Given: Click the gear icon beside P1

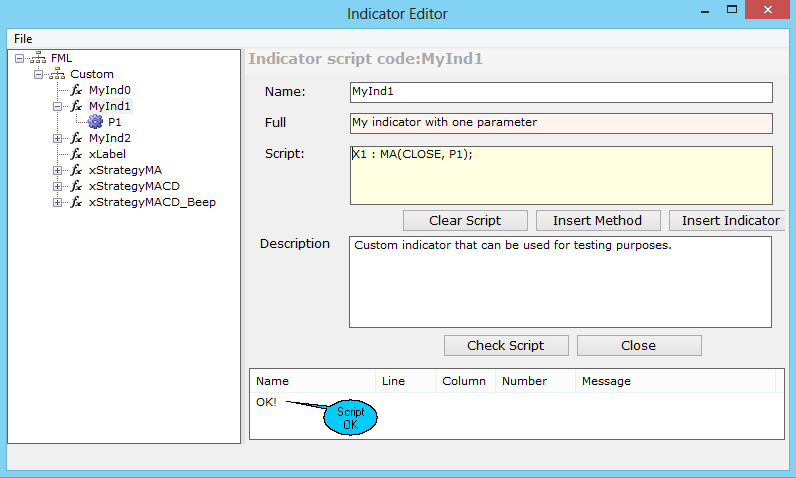Looking at the screenshot, I should pos(96,122).
